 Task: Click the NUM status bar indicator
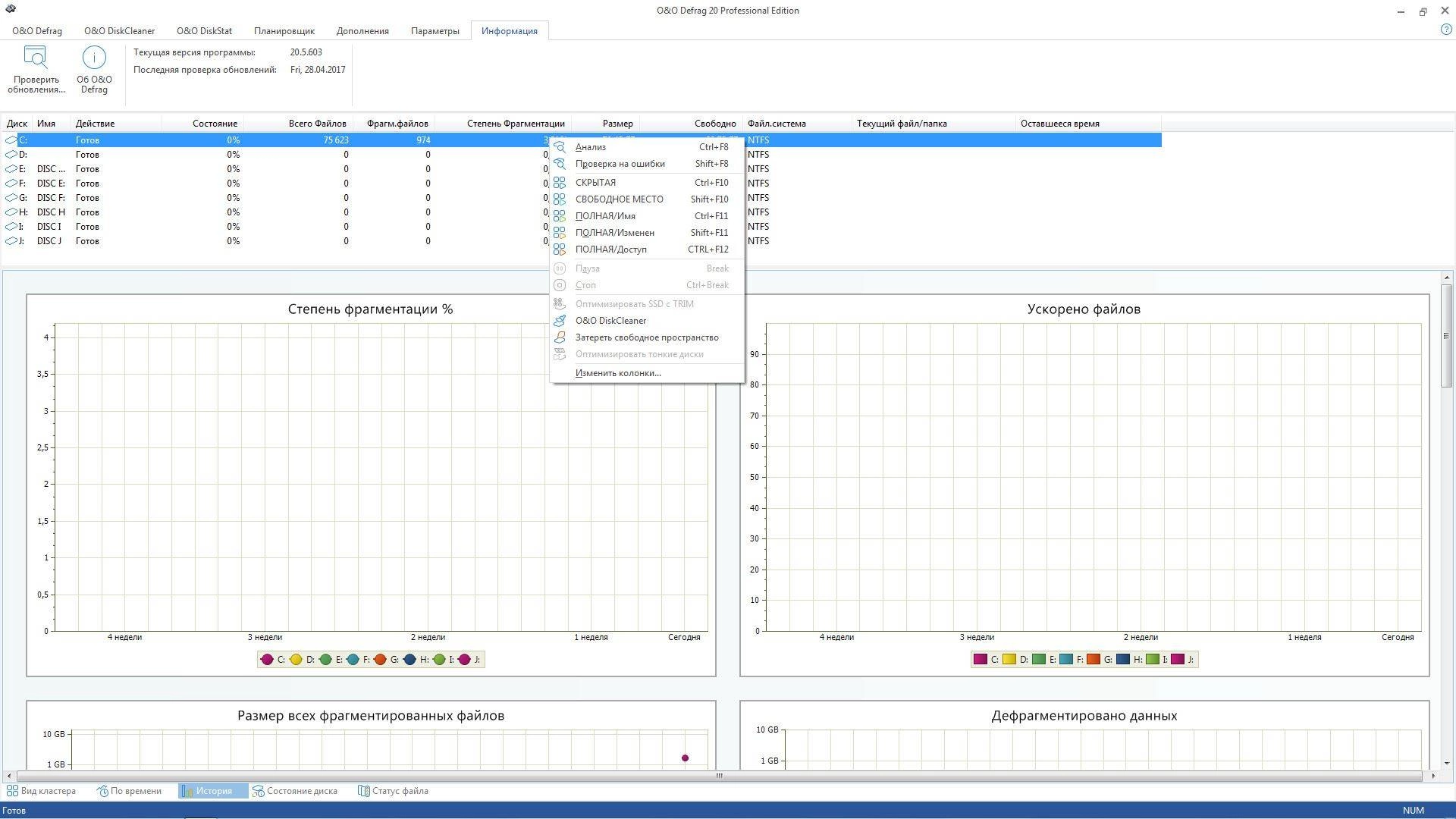tap(1413, 811)
